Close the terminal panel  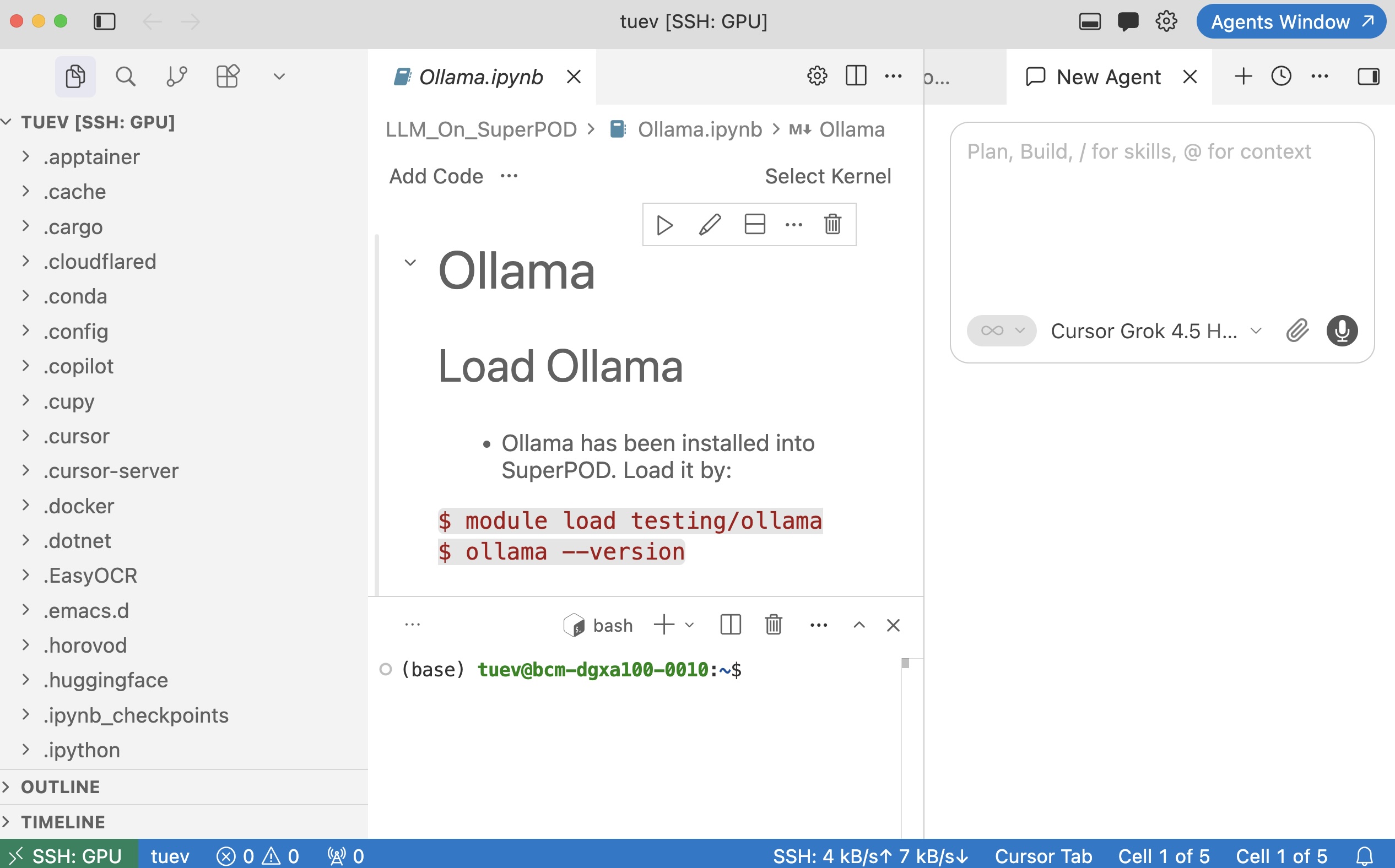click(x=893, y=625)
